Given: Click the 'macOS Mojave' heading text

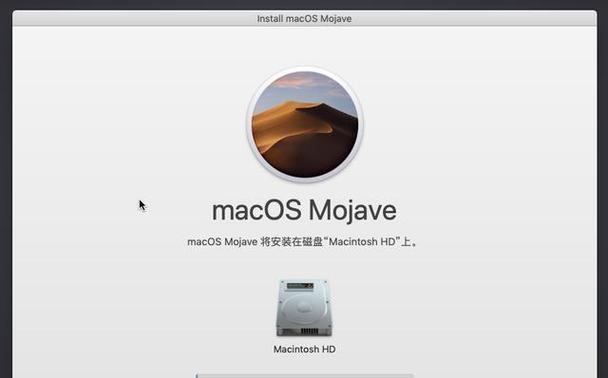Looking at the screenshot, I should (304, 211).
